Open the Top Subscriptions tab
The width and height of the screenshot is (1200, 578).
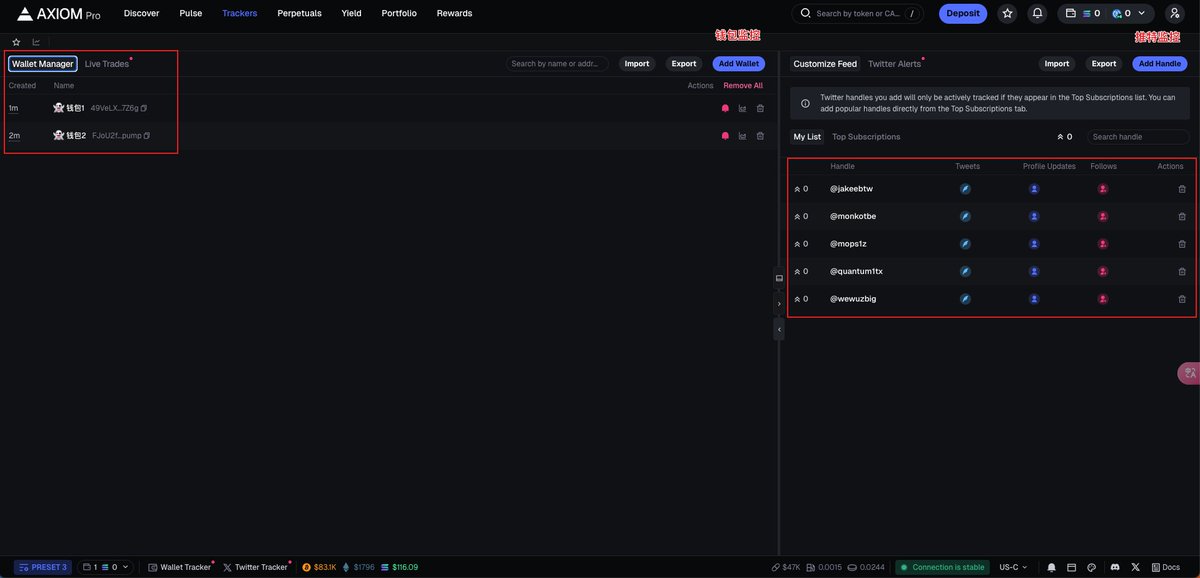(866, 137)
